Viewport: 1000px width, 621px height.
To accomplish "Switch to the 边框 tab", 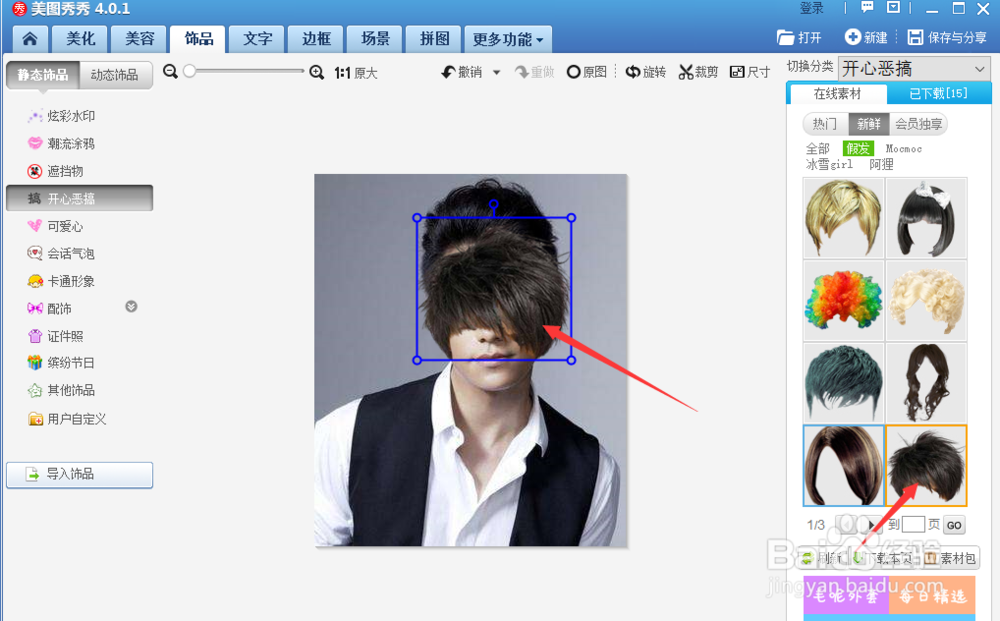I will click(316, 39).
